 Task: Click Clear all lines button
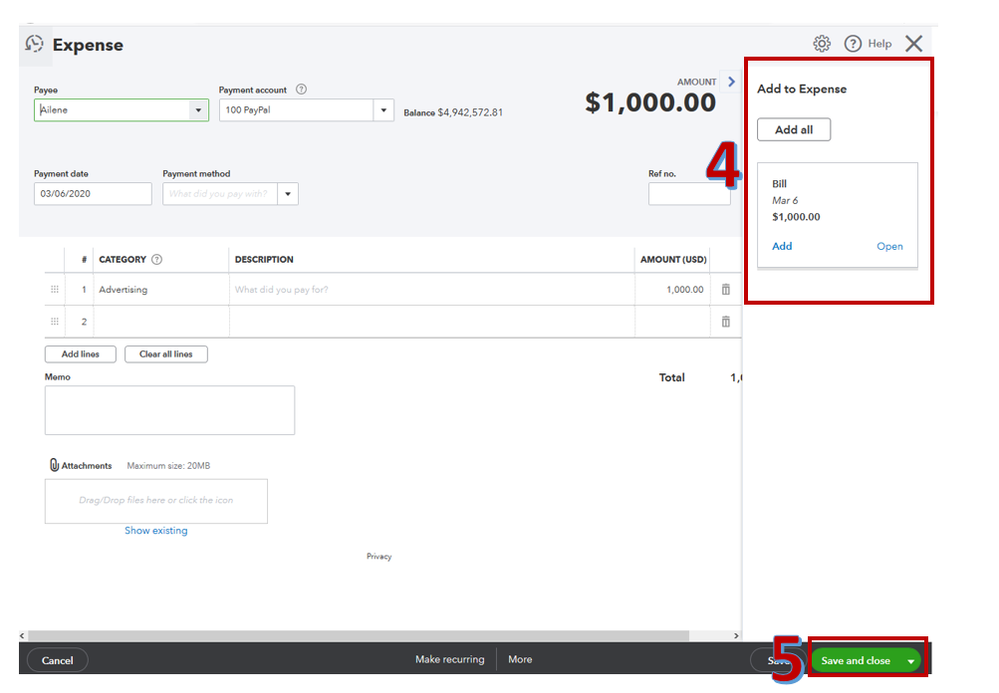click(166, 354)
